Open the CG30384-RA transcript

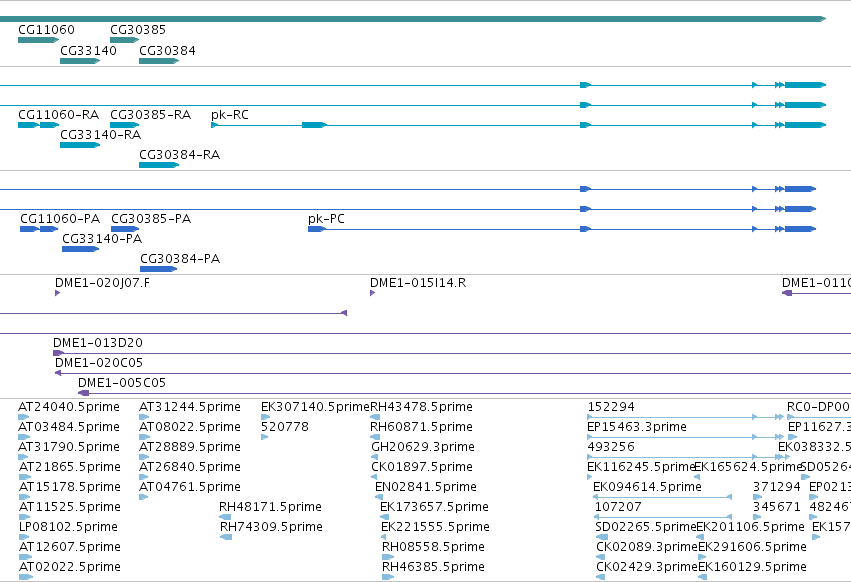point(158,165)
